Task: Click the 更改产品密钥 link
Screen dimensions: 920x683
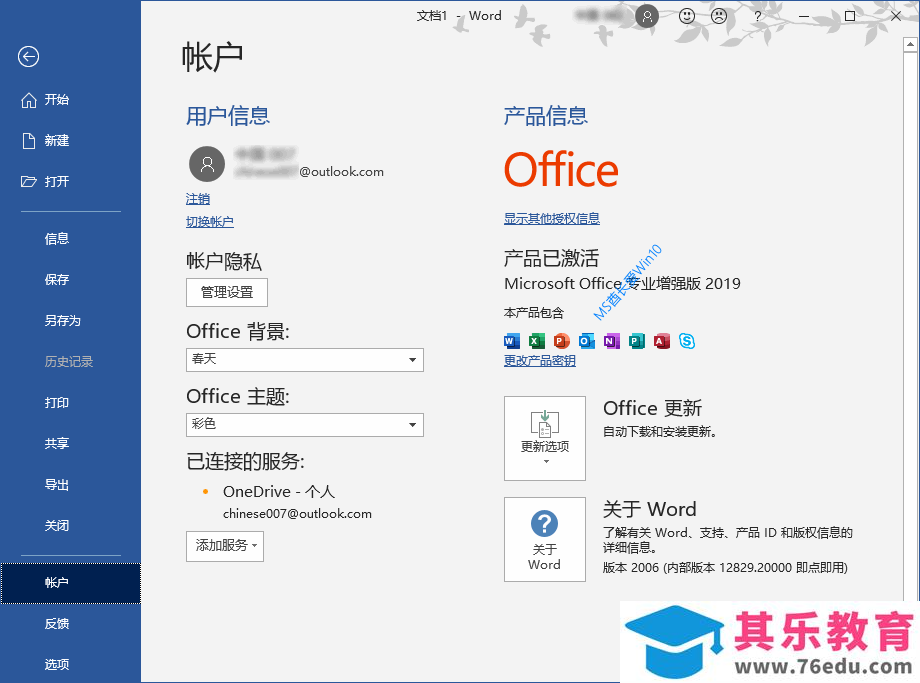Action: tap(540, 361)
